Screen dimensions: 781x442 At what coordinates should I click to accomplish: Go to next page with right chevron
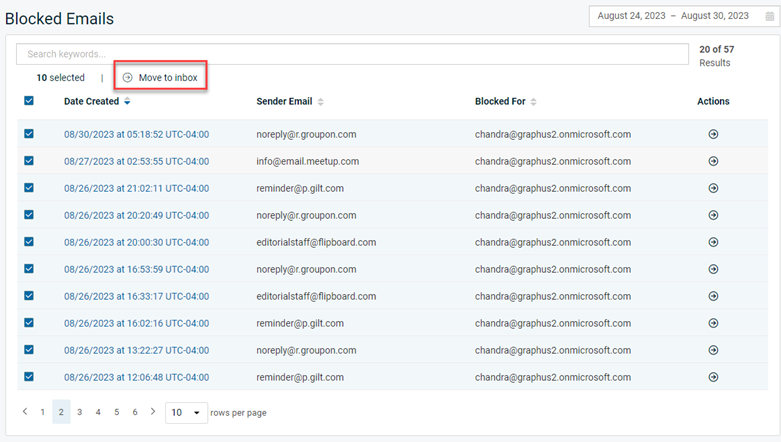coord(153,411)
